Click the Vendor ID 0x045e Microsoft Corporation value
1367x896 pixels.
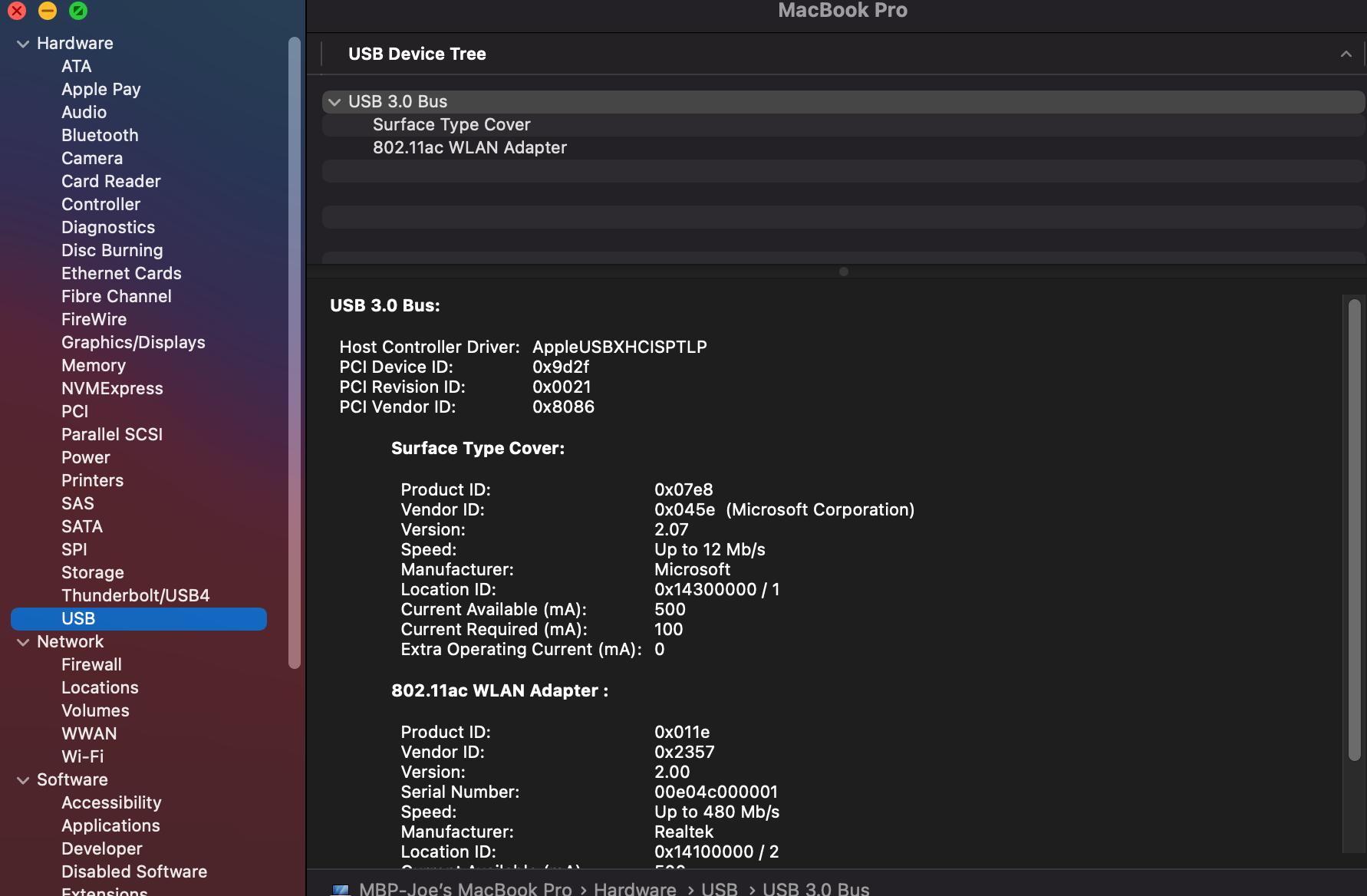[x=785, y=509]
